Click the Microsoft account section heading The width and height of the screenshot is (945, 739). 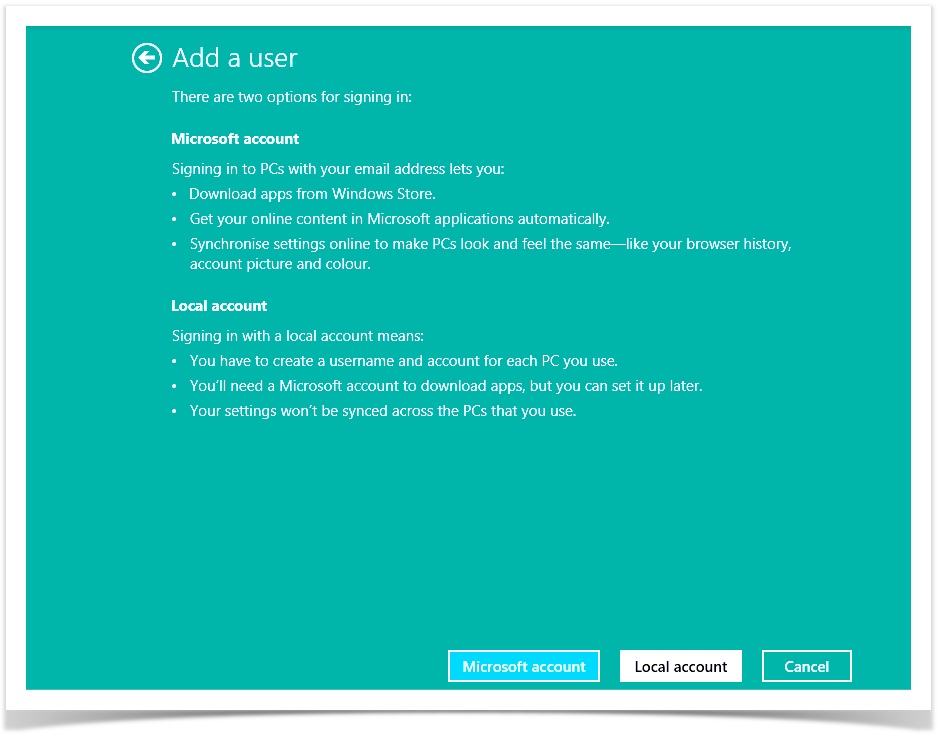(x=235, y=138)
